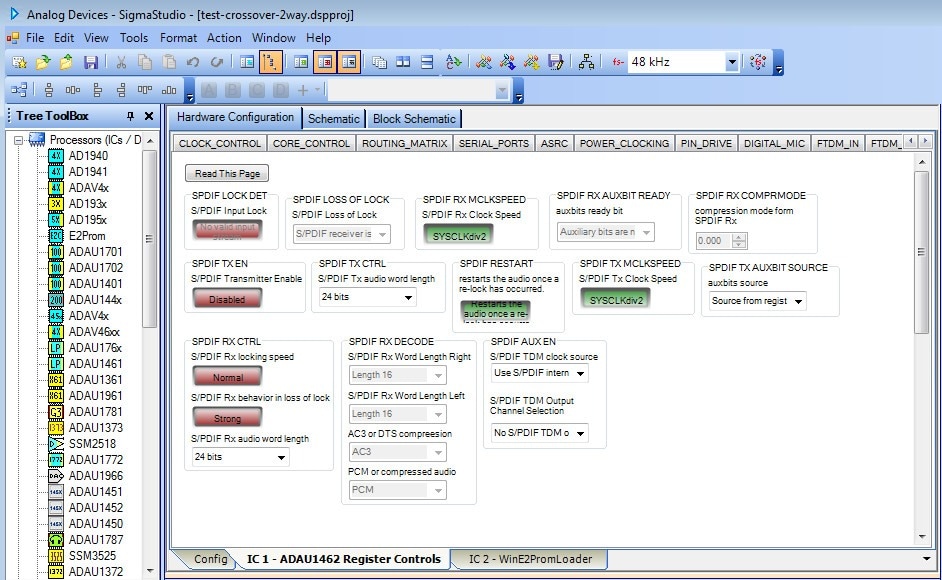Screen dimensions: 942x580
Task: Open the Action menu
Action: [x=224, y=38]
